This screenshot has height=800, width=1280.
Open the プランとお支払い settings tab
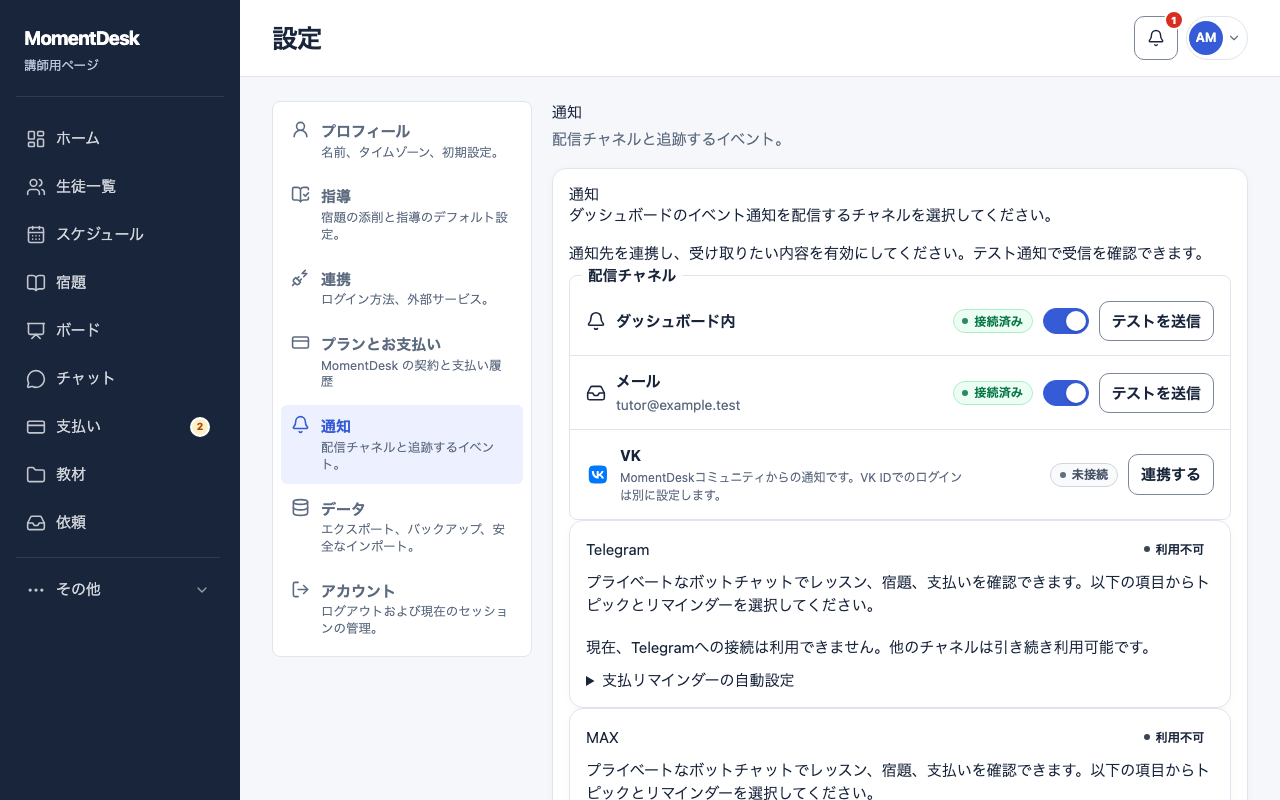[402, 362]
